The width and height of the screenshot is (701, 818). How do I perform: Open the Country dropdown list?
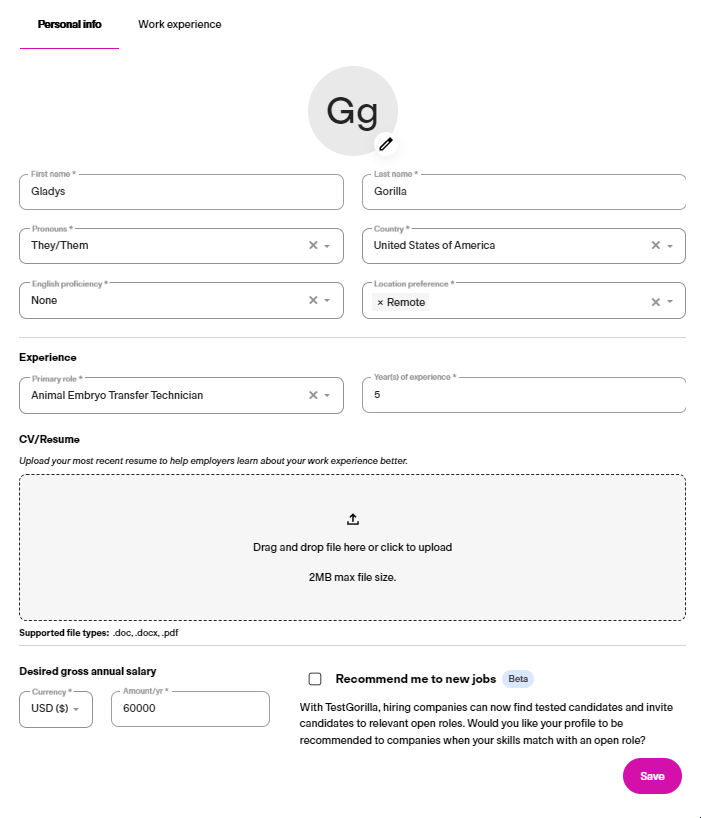(x=670, y=246)
